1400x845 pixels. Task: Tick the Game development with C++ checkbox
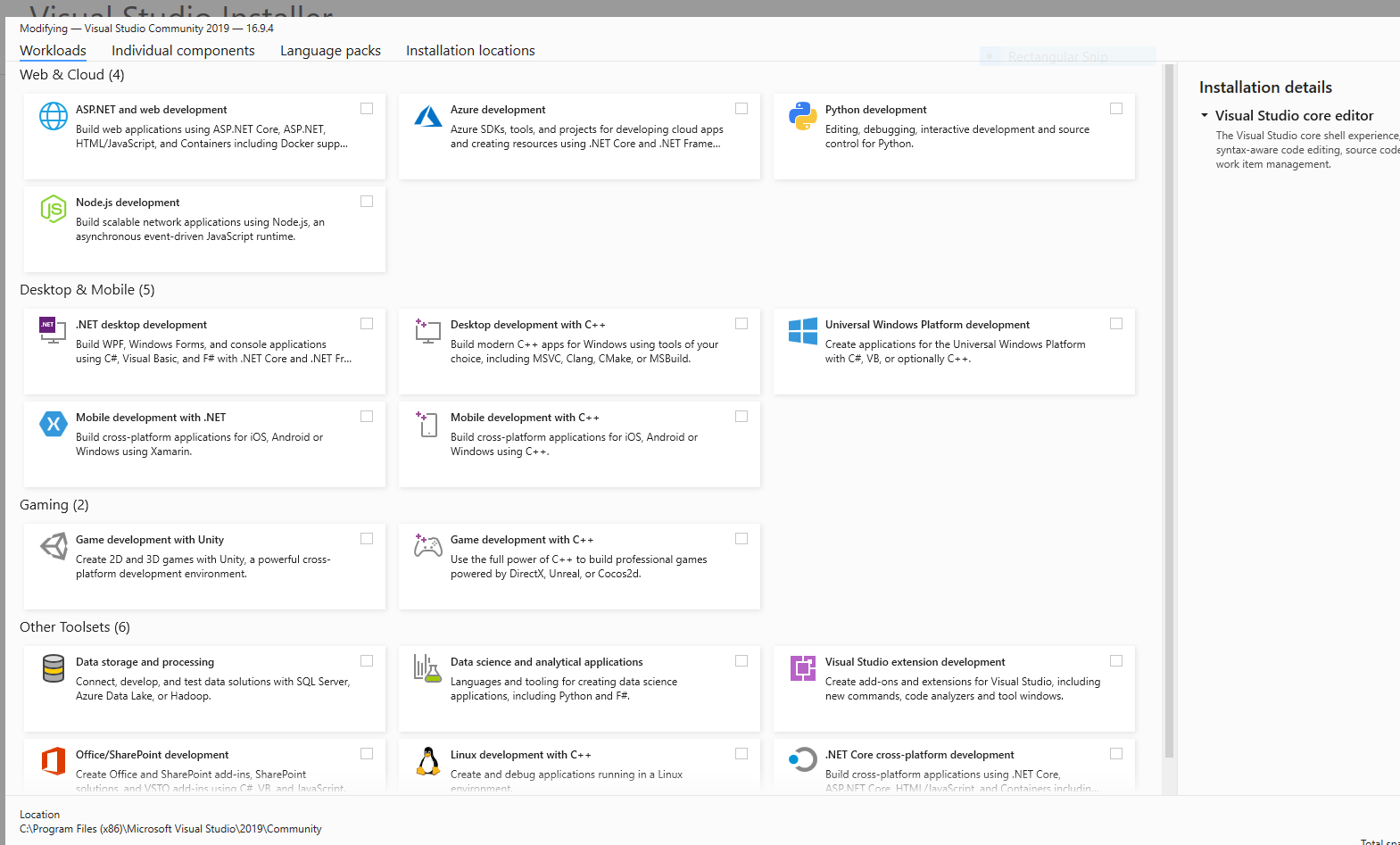741,539
